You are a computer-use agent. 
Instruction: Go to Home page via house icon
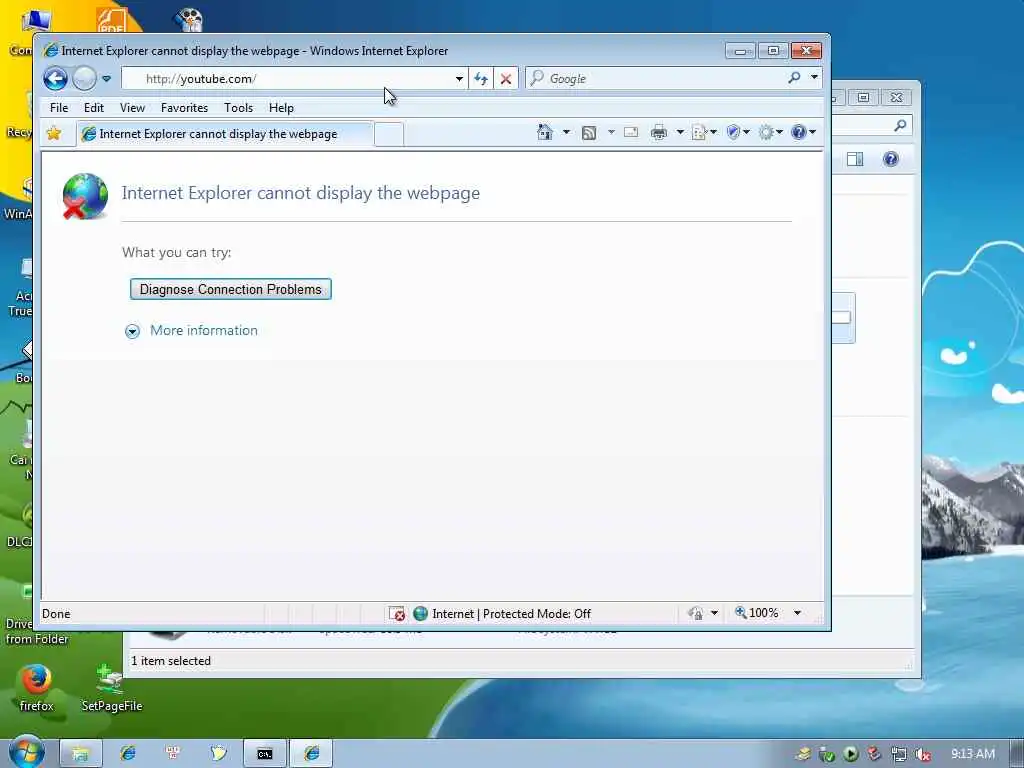(545, 133)
